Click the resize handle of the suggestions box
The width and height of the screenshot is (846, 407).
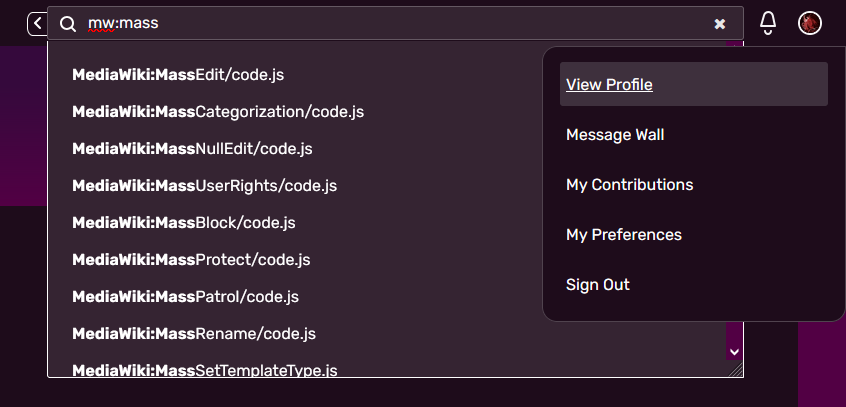coord(736,370)
